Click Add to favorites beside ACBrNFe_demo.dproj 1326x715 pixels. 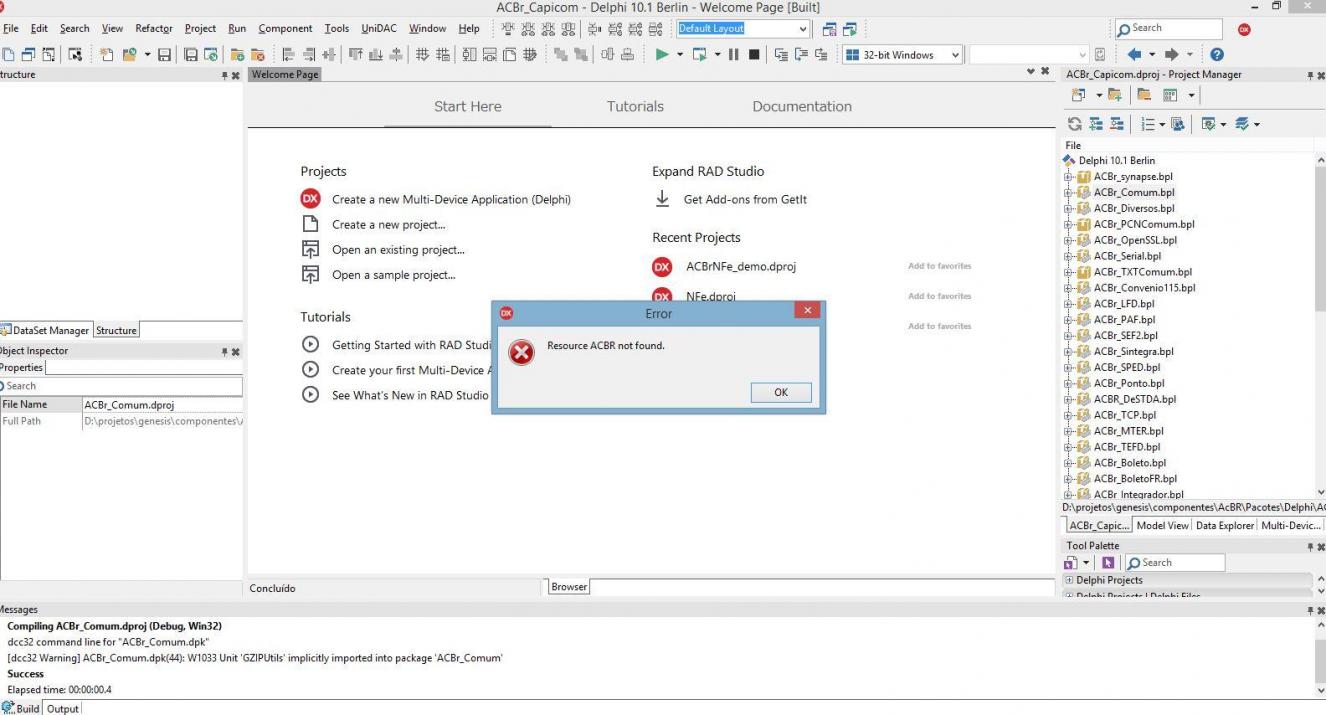pyautogui.click(x=939, y=266)
